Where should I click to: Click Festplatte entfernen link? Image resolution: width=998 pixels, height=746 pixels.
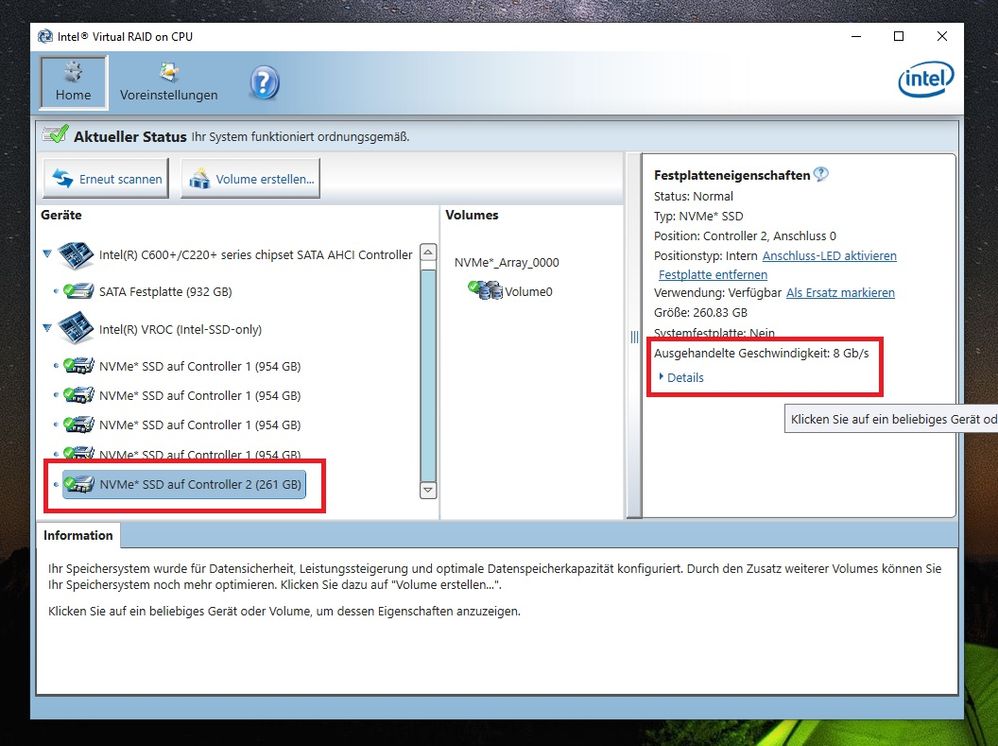click(x=713, y=274)
